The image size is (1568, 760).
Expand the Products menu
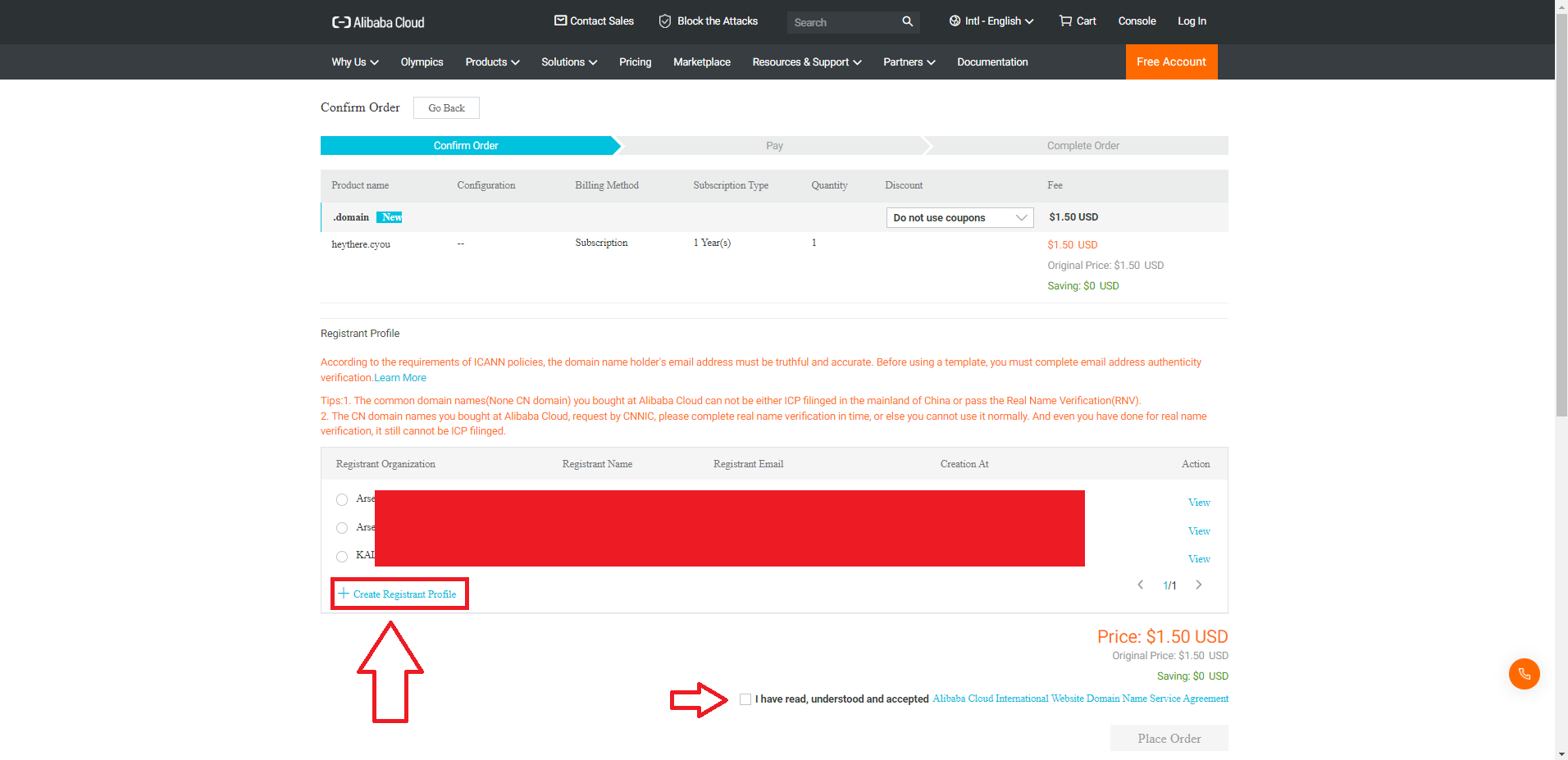[492, 62]
